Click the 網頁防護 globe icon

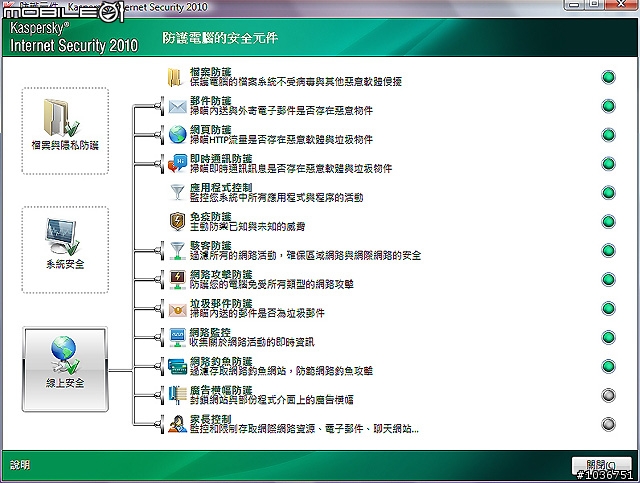(177, 135)
